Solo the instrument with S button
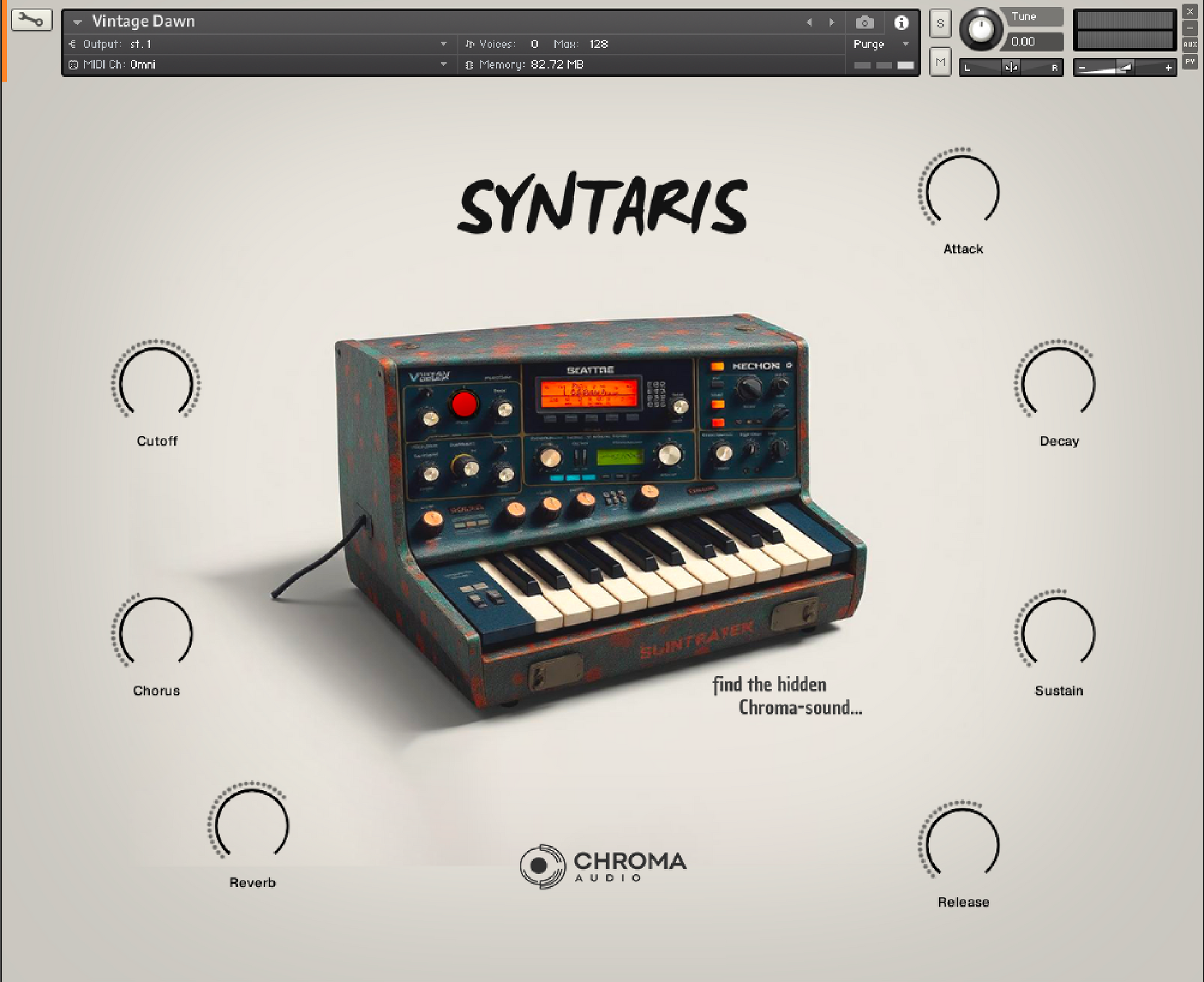The height and width of the screenshot is (982, 1204). [940, 24]
